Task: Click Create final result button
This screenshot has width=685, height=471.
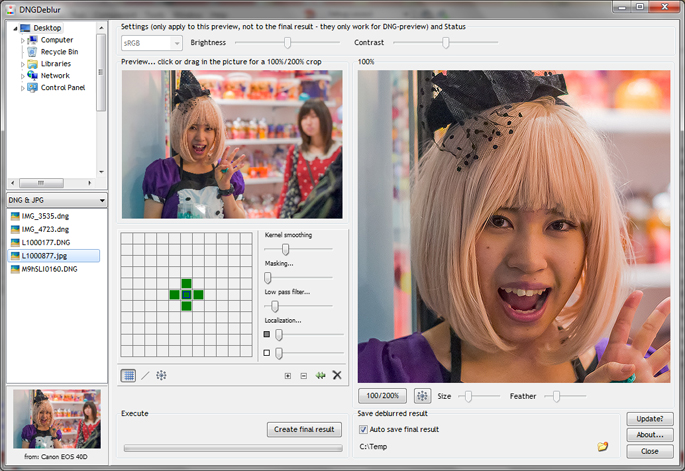Action: pyautogui.click(x=304, y=429)
